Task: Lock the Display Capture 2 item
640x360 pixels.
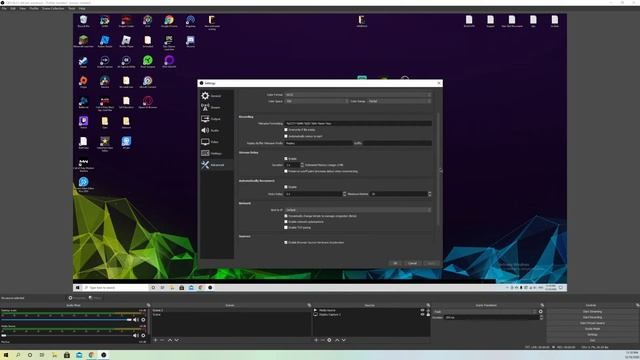Action: [428, 314]
